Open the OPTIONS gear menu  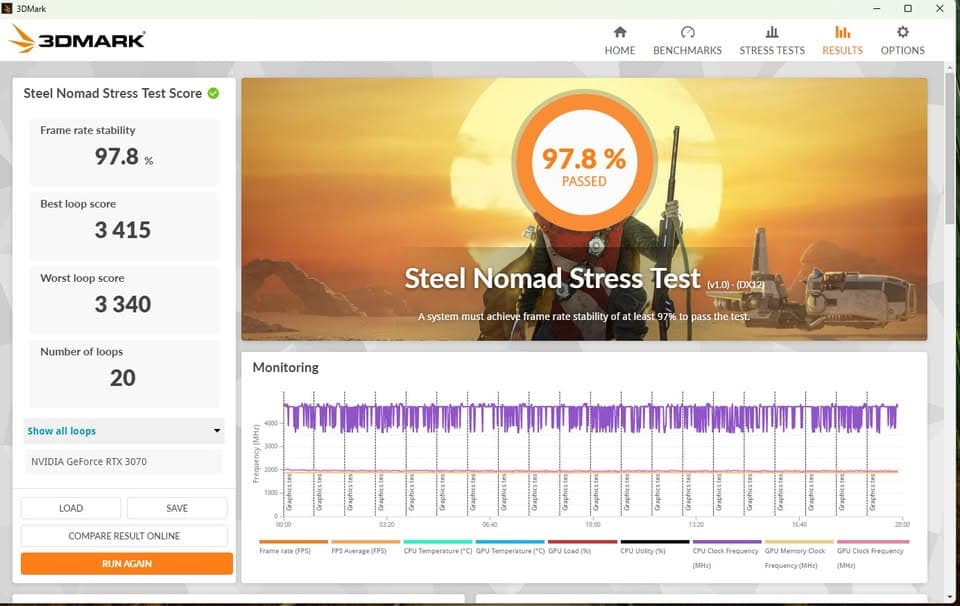tap(902, 40)
